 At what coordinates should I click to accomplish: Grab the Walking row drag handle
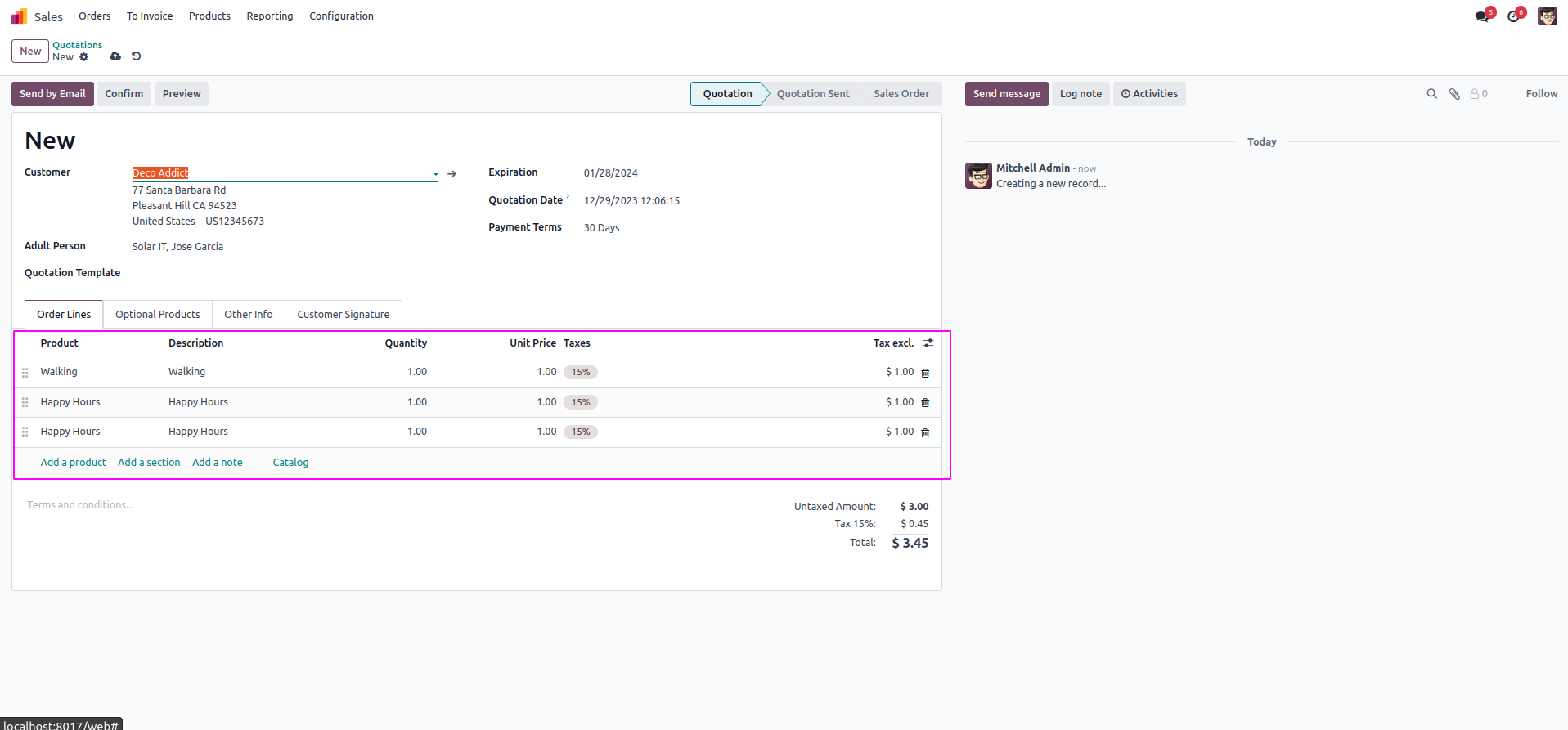[x=25, y=373]
